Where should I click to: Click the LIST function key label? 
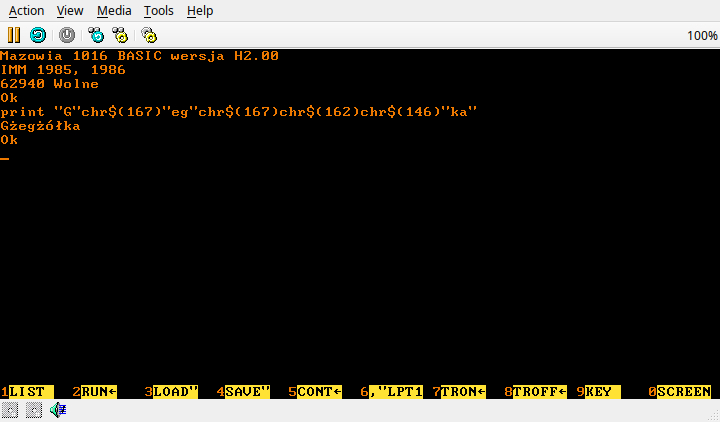(26, 392)
